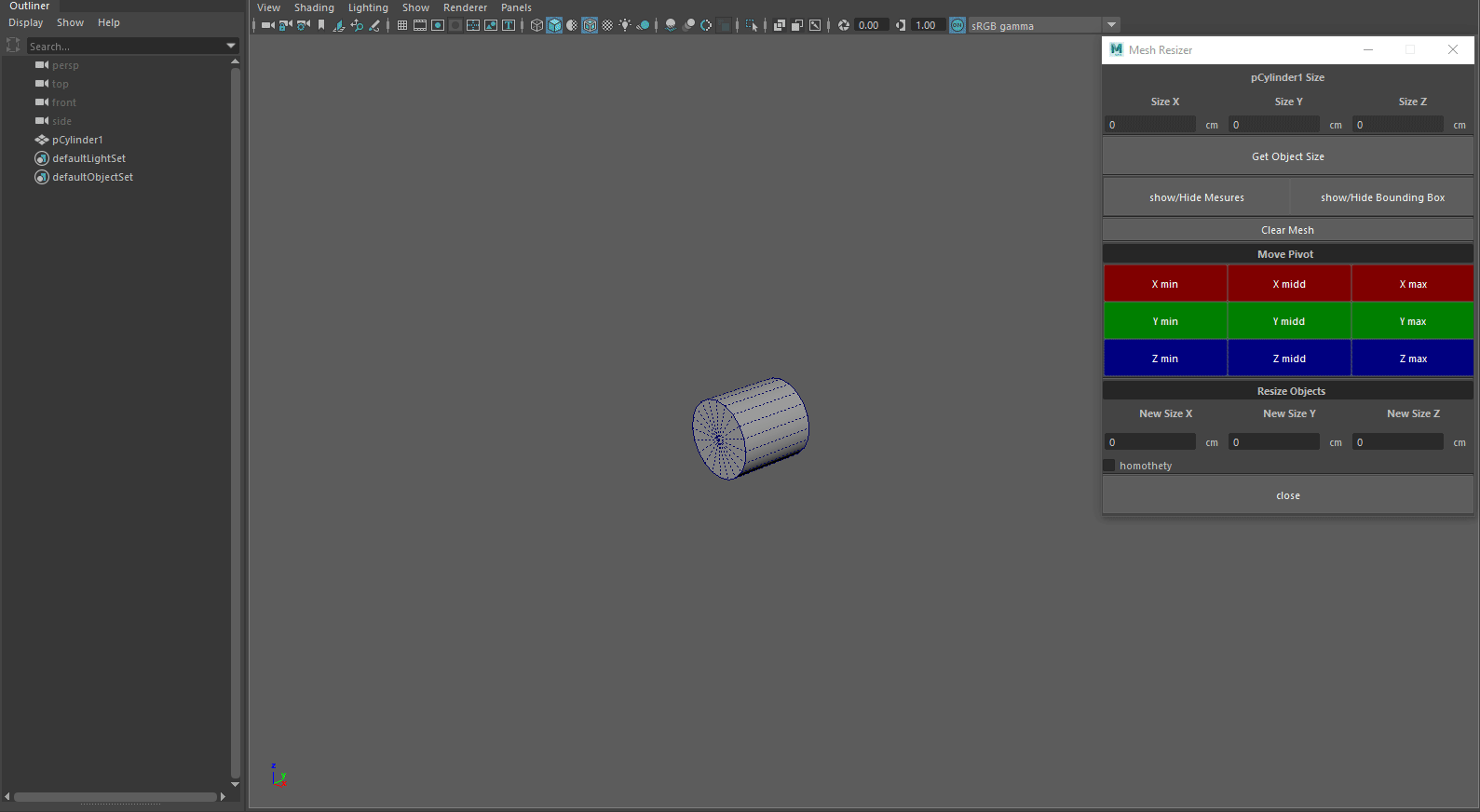
Task: Open the Outliner Help menu
Action: click(x=109, y=22)
